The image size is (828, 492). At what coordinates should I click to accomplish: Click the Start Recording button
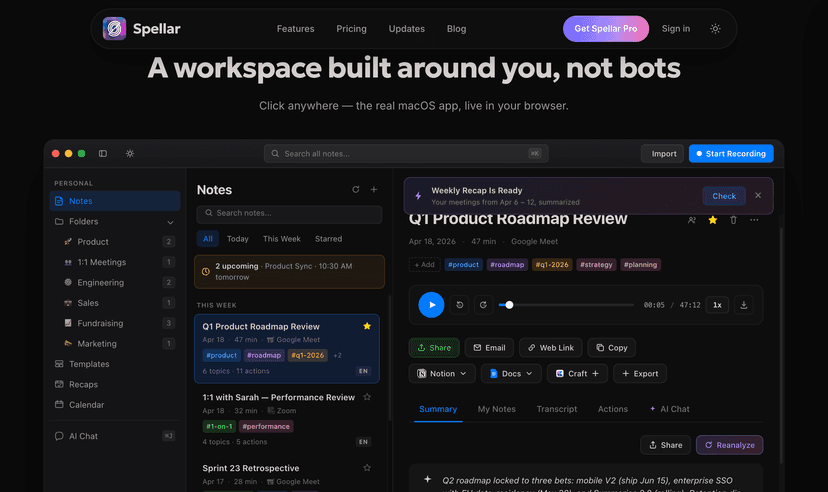tap(731, 154)
